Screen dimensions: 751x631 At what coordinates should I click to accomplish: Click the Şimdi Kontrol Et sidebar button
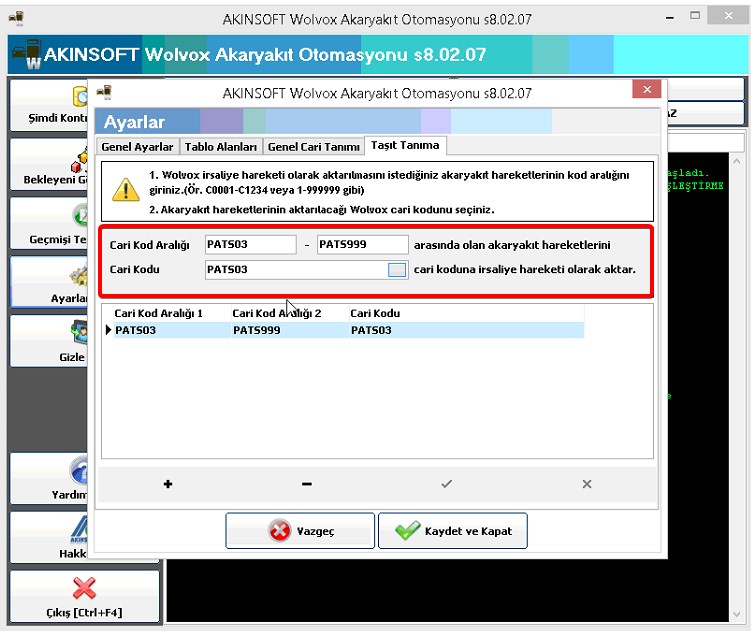pos(48,105)
